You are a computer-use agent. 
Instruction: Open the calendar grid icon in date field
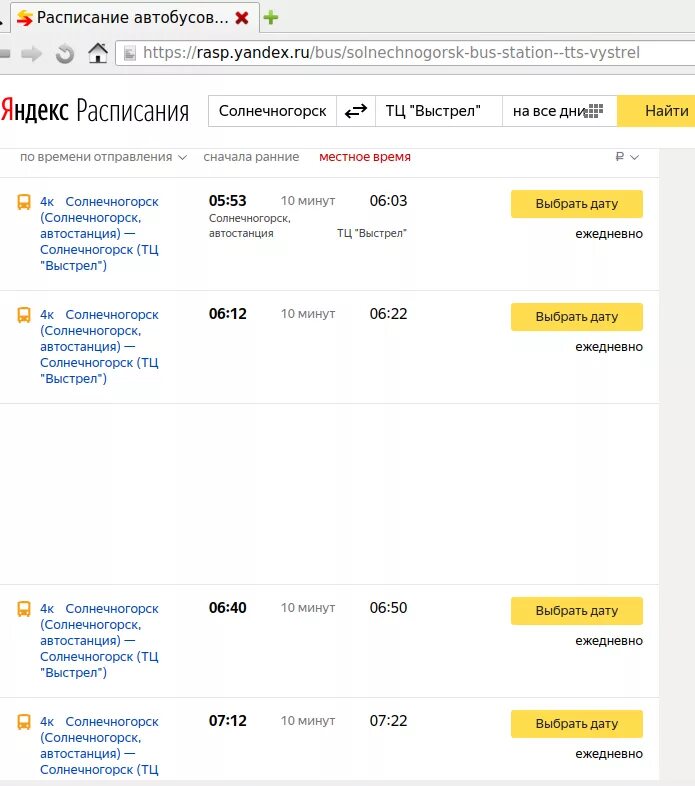595,111
